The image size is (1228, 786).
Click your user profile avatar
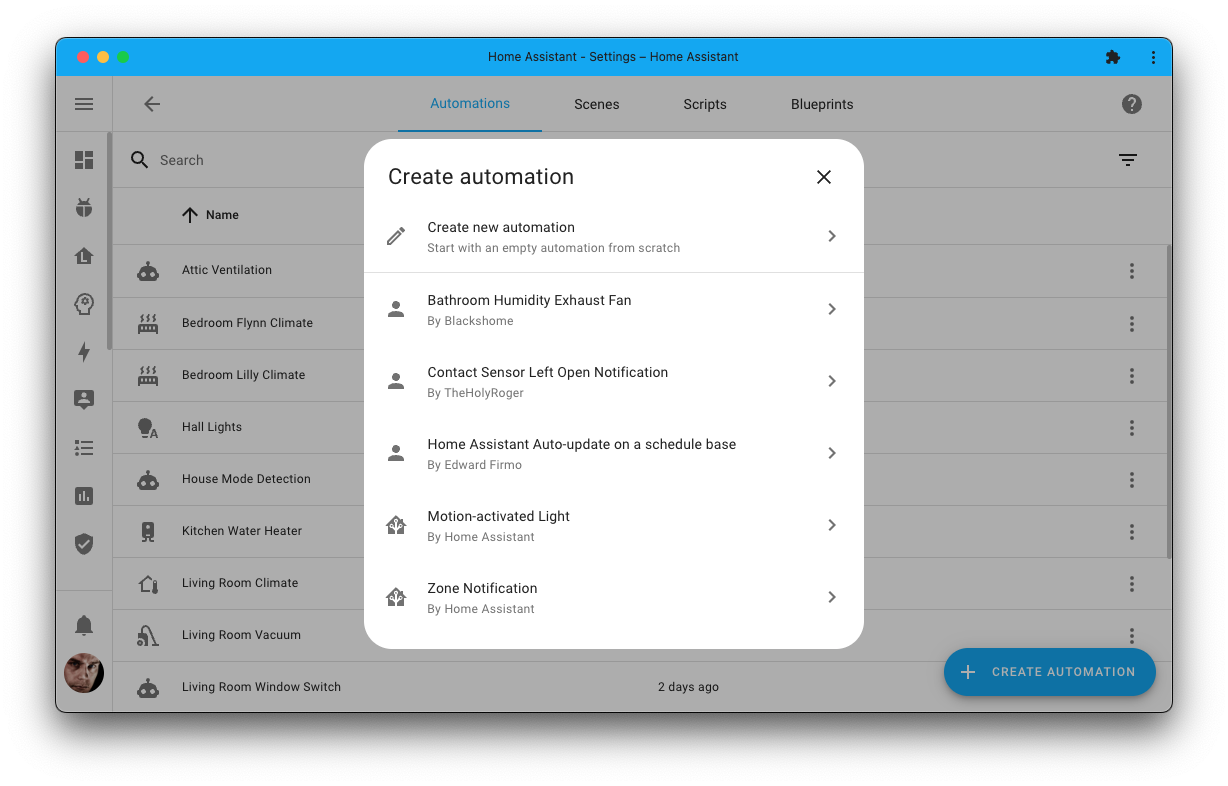click(84, 673)
